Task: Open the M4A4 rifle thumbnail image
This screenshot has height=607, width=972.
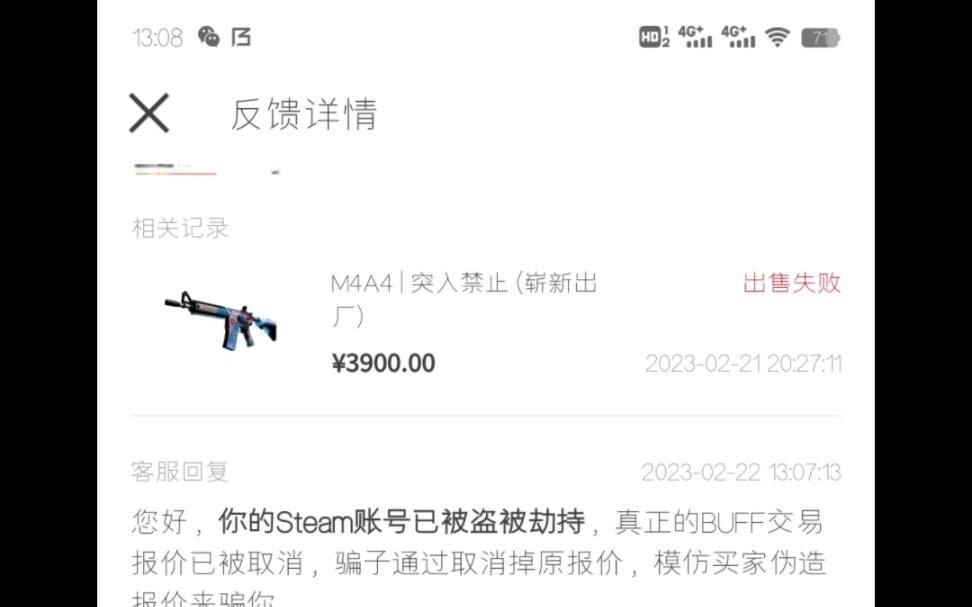Action: (x=221, y=319)
